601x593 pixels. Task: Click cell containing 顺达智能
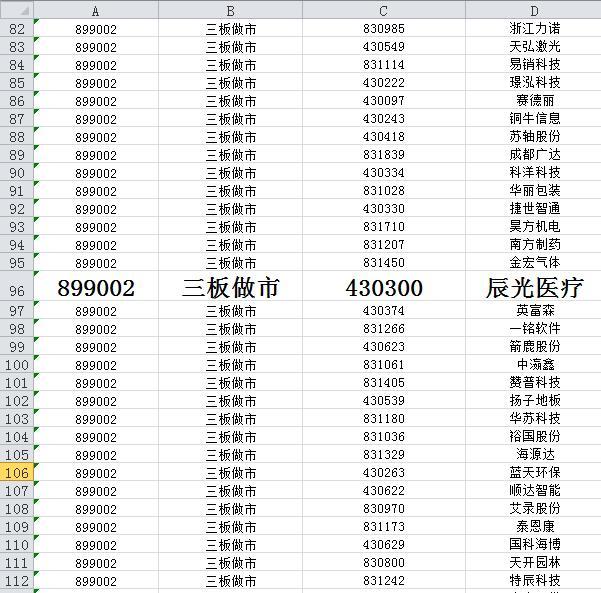point(534,490)
